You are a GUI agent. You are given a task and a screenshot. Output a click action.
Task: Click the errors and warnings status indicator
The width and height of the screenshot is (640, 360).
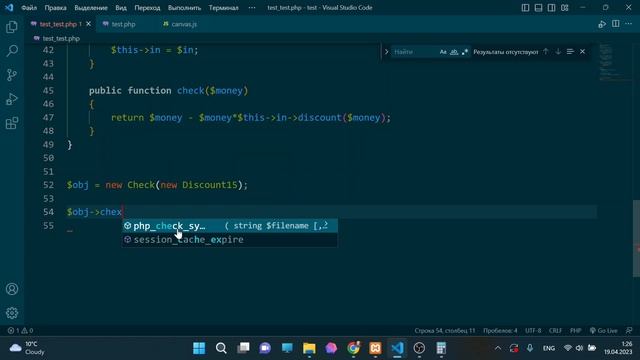tap(20, 330)
